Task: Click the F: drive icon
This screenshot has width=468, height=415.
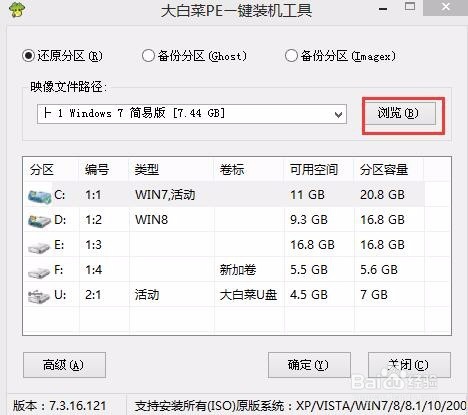Action: (39, 272)
